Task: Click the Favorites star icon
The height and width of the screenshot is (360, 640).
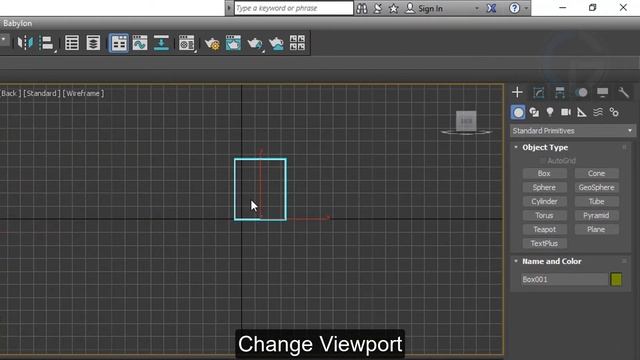Action: click(x=393, y=8)
